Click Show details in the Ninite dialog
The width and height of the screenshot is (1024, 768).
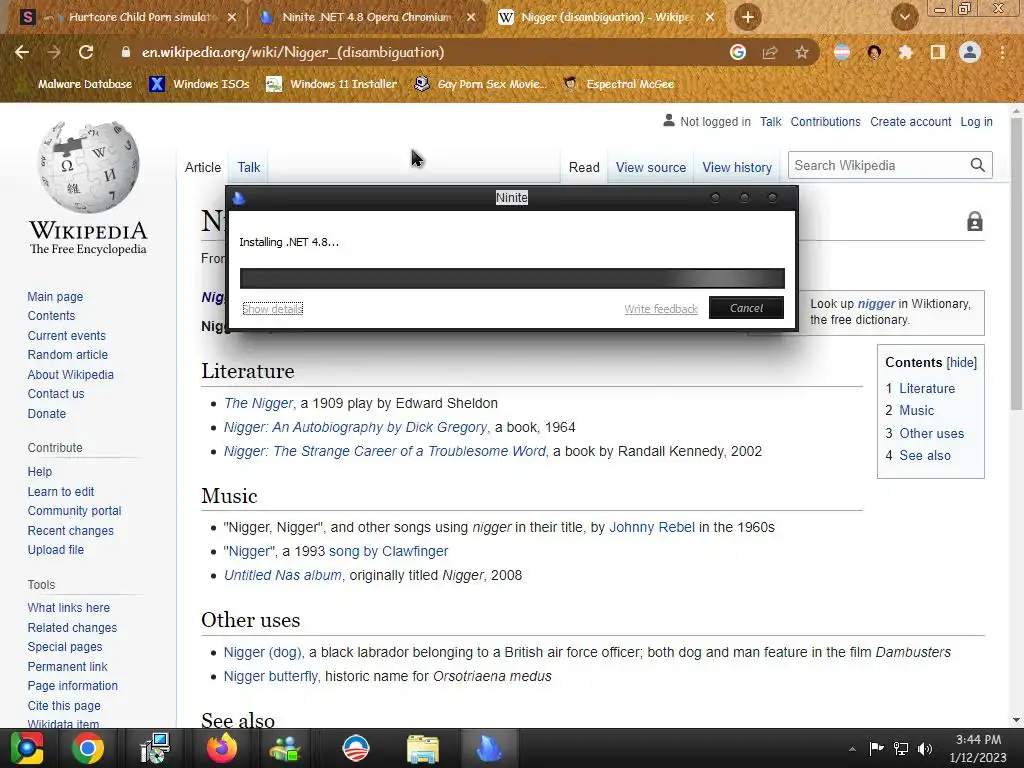272,309
